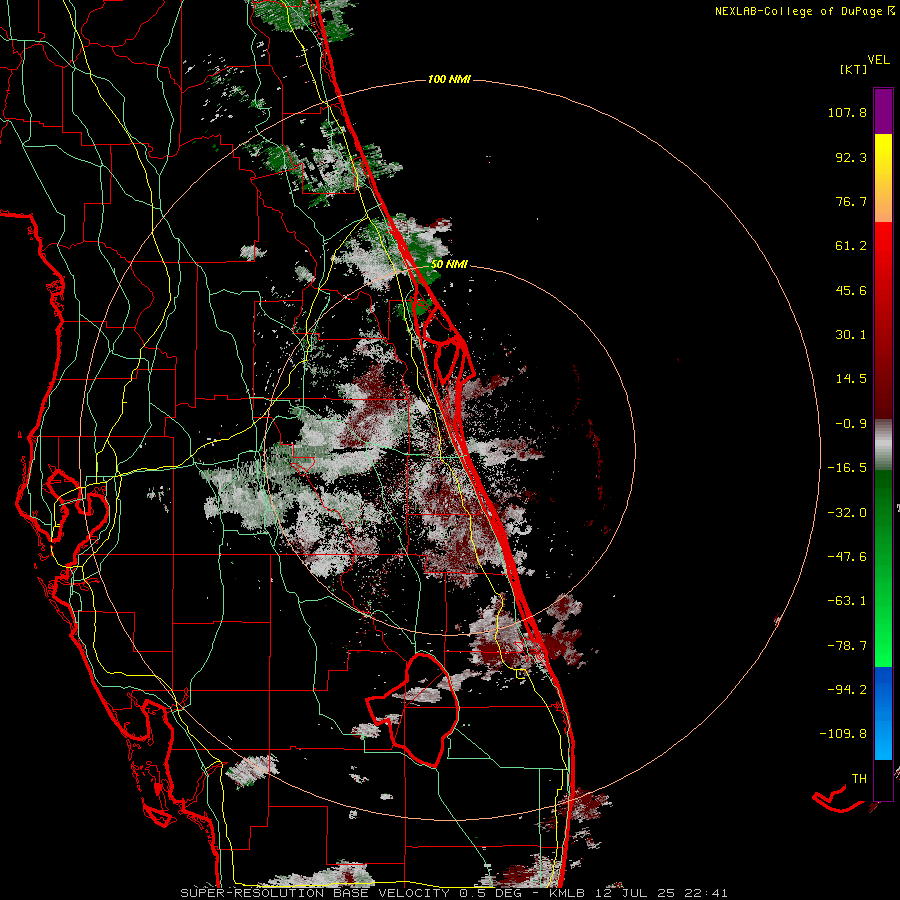Click the TH threshold label on legend
This screenshot has height=900, width=900.
point(859,779)
